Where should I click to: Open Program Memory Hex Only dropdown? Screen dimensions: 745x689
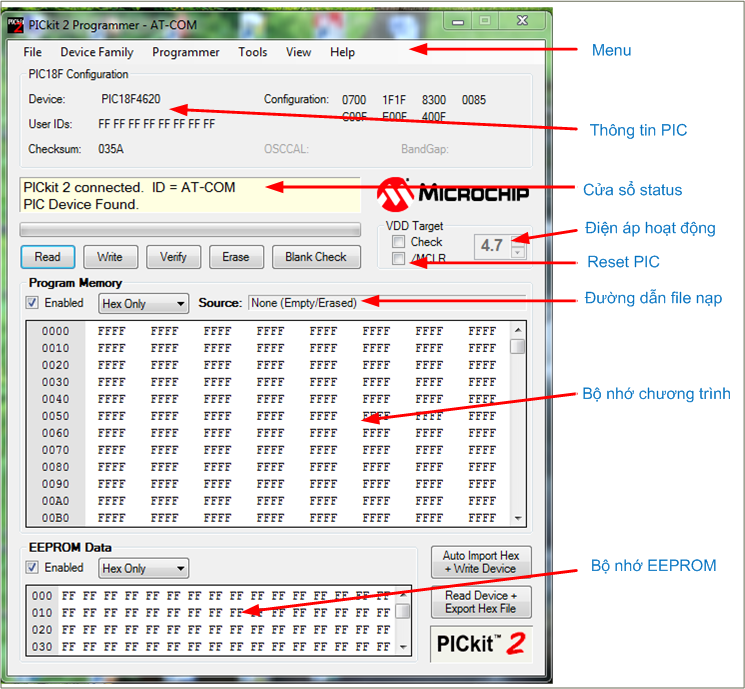(x=143, y=303)
